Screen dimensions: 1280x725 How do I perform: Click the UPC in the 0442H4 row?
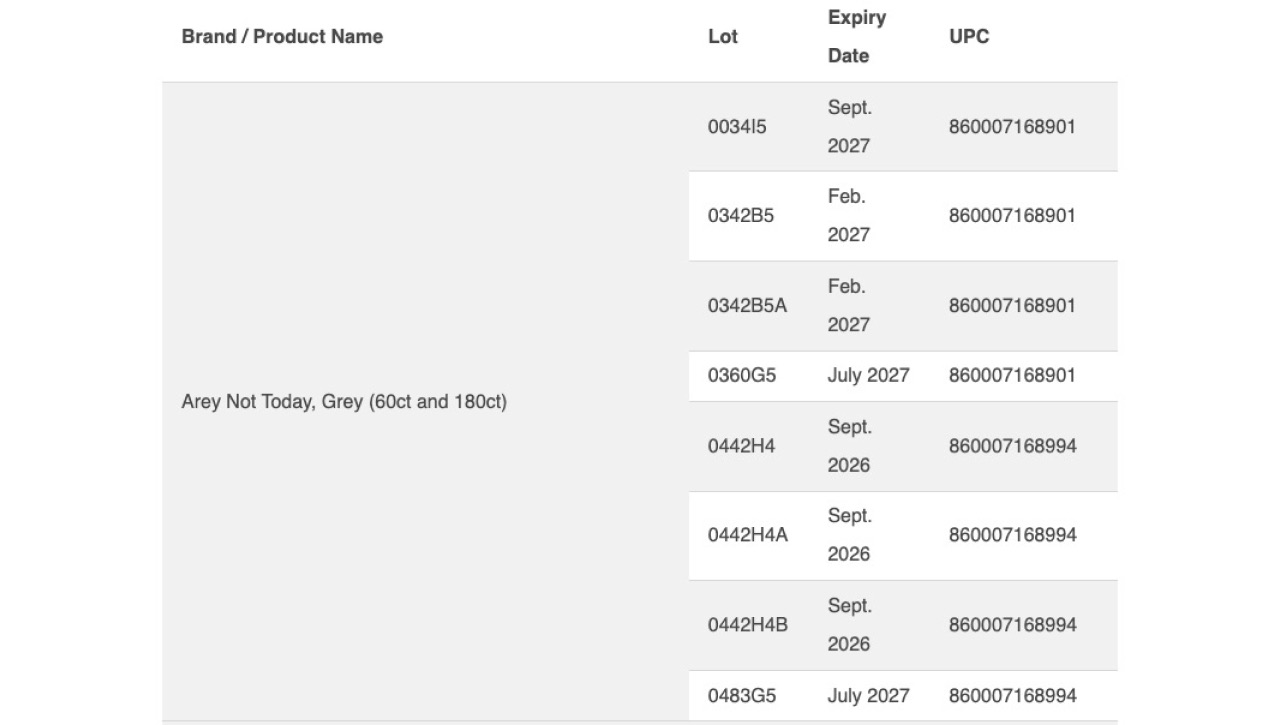click(1013, 446)
